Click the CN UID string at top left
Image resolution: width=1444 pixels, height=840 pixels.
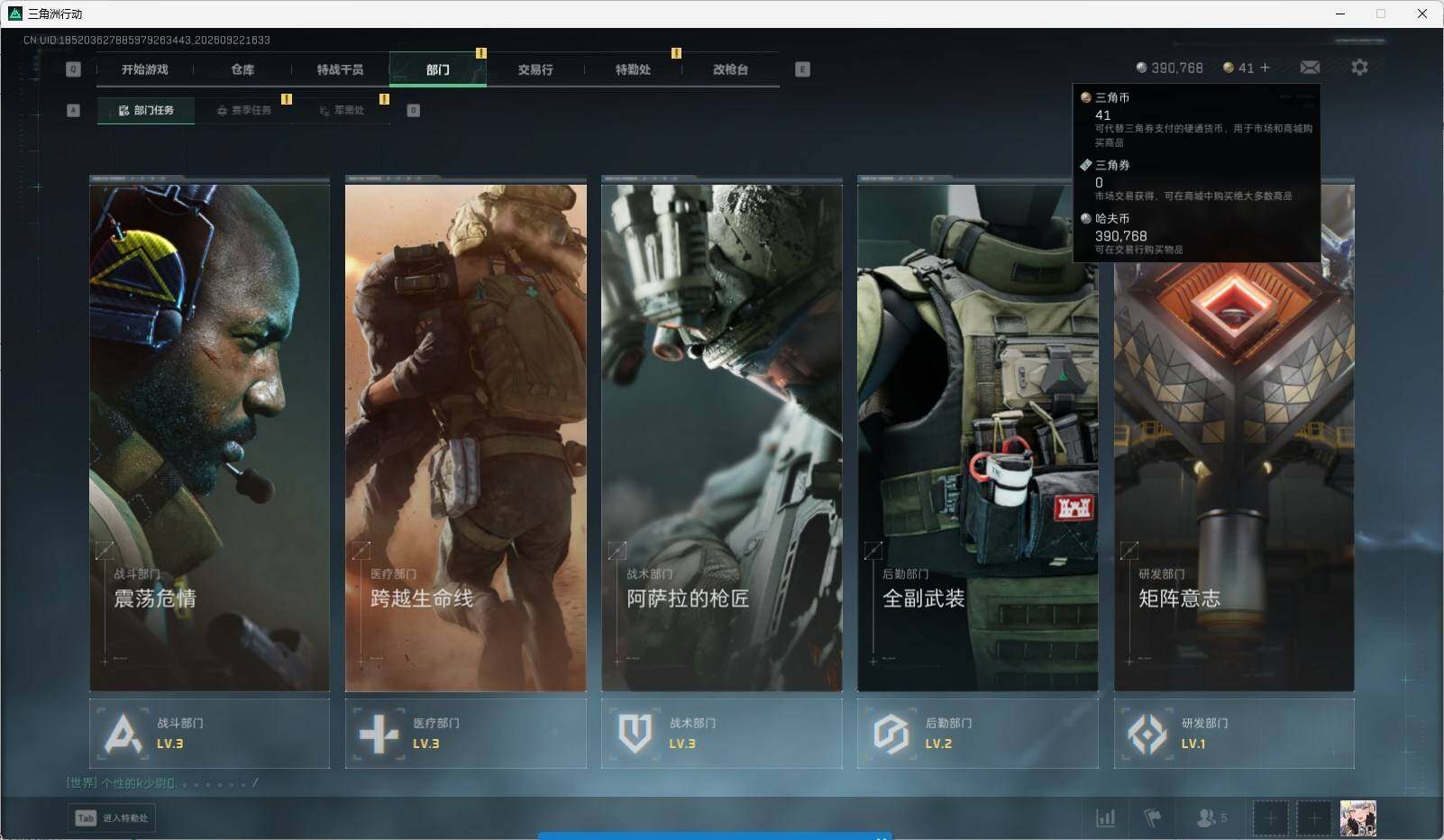[x=147, y=41]
